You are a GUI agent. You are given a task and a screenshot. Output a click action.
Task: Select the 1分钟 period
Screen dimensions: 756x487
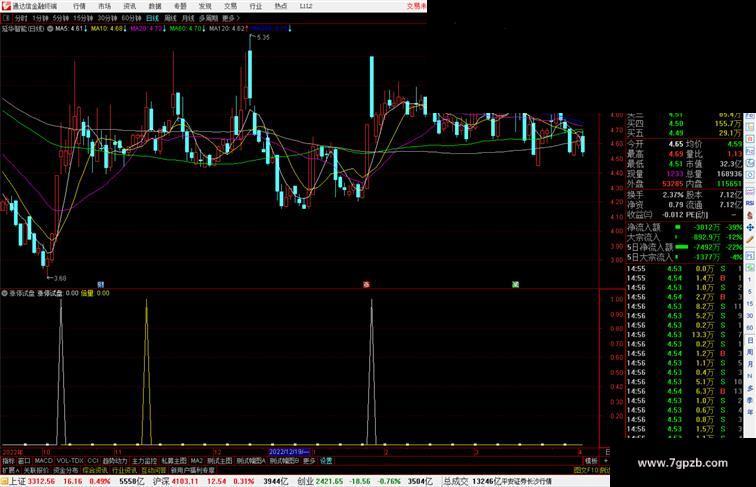(40, 18)
